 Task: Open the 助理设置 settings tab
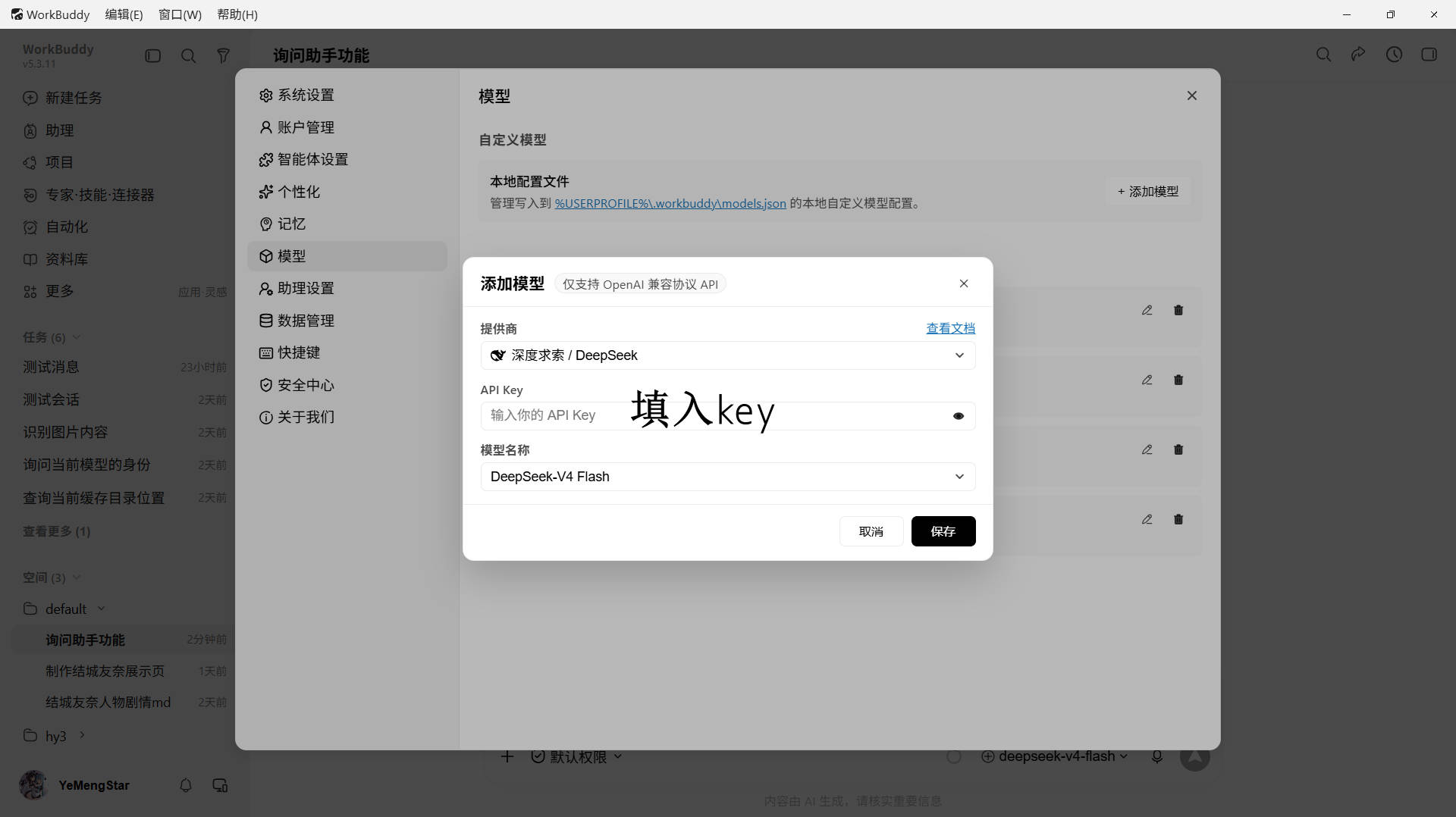point(347,288)
